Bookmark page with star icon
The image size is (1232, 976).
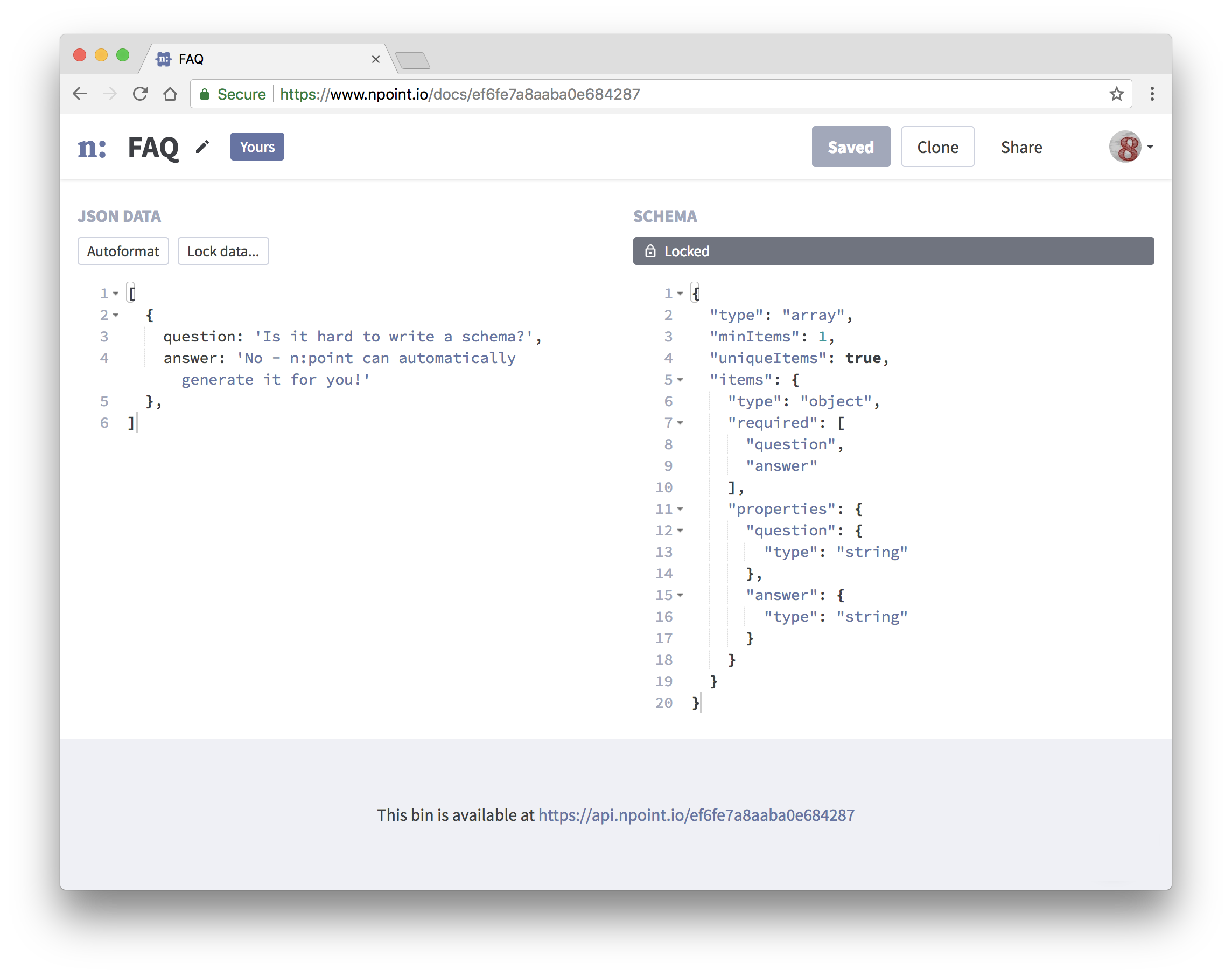coord(1116,94)
